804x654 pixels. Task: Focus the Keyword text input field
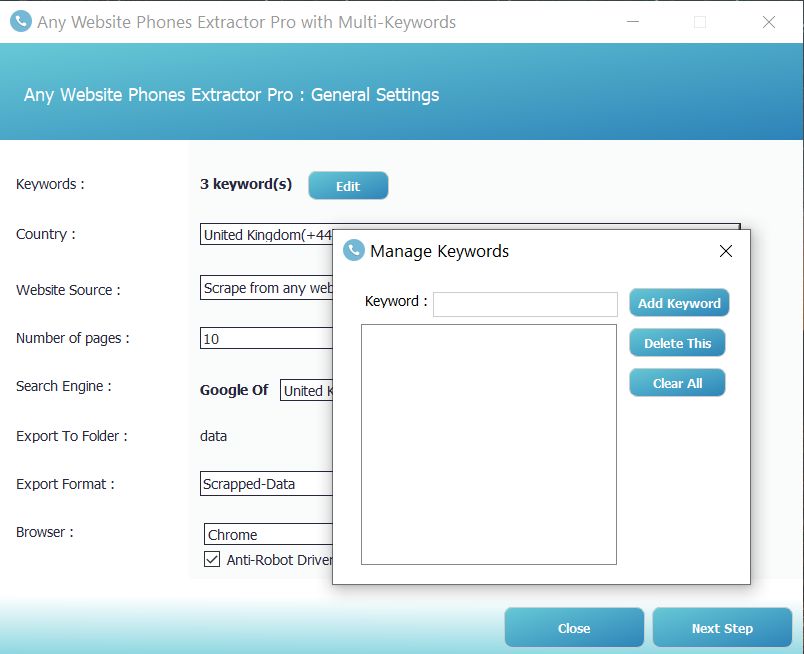coord(525,304)
